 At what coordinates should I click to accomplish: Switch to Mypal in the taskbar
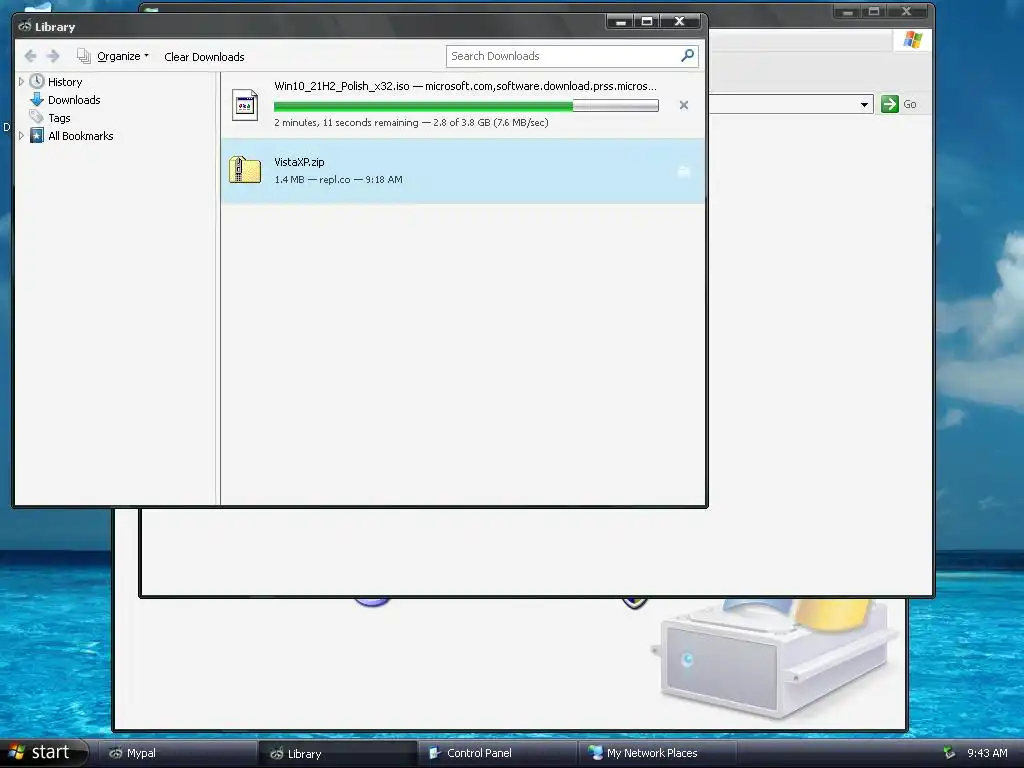[178, 753]
